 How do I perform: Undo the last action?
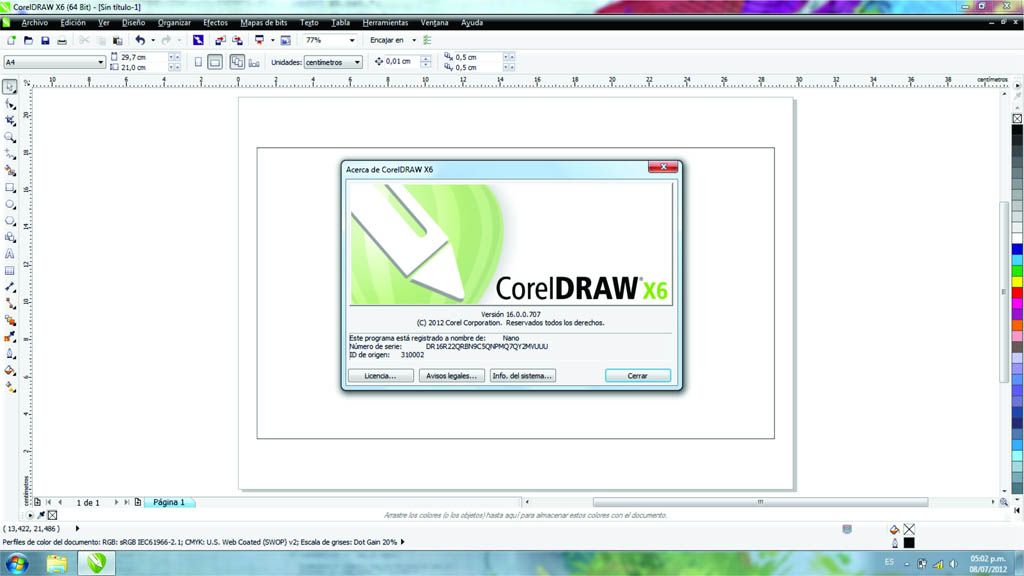(140, 40)
